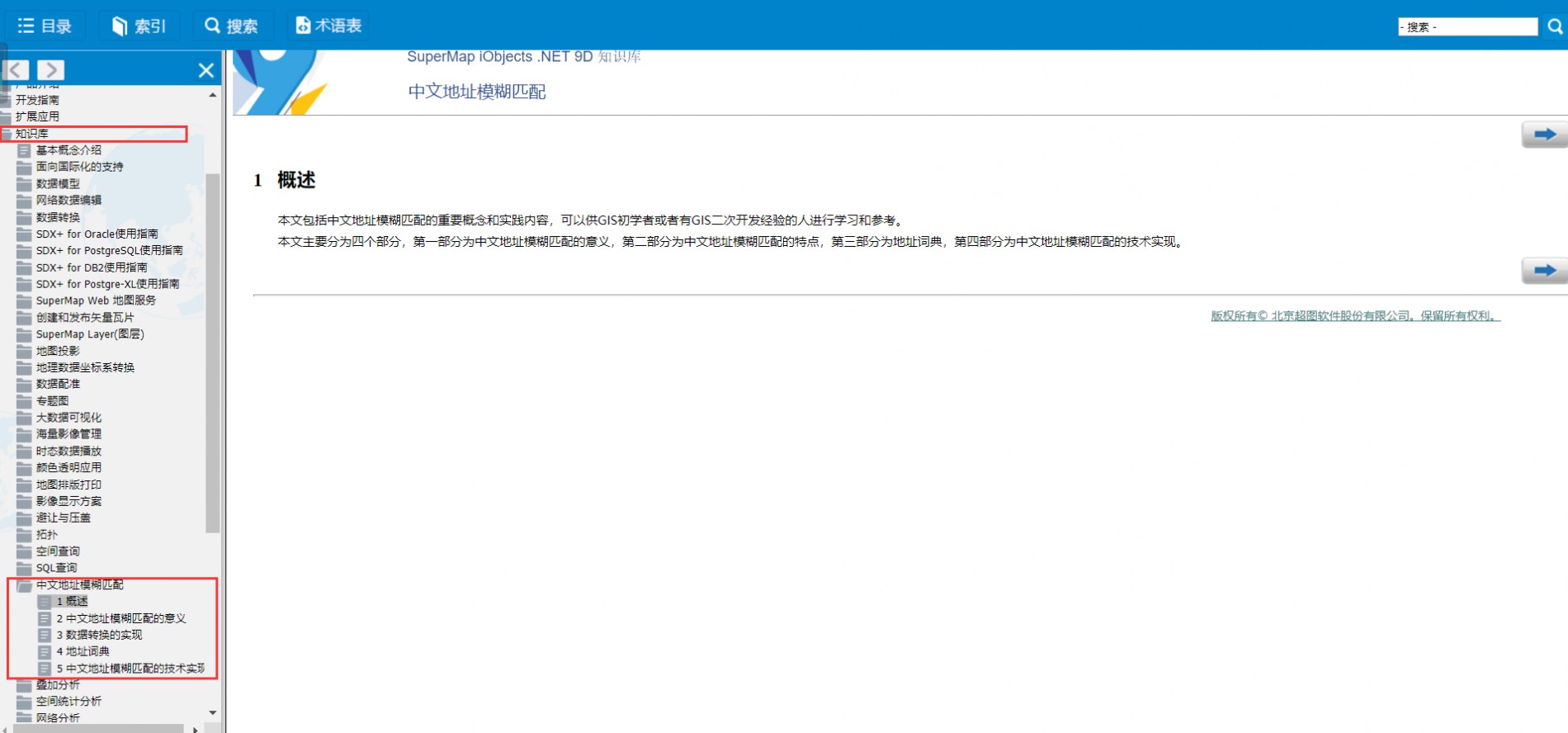Click the 拓扑 folder icon
The image size is (1568, 733).
[x=24, y=535]
